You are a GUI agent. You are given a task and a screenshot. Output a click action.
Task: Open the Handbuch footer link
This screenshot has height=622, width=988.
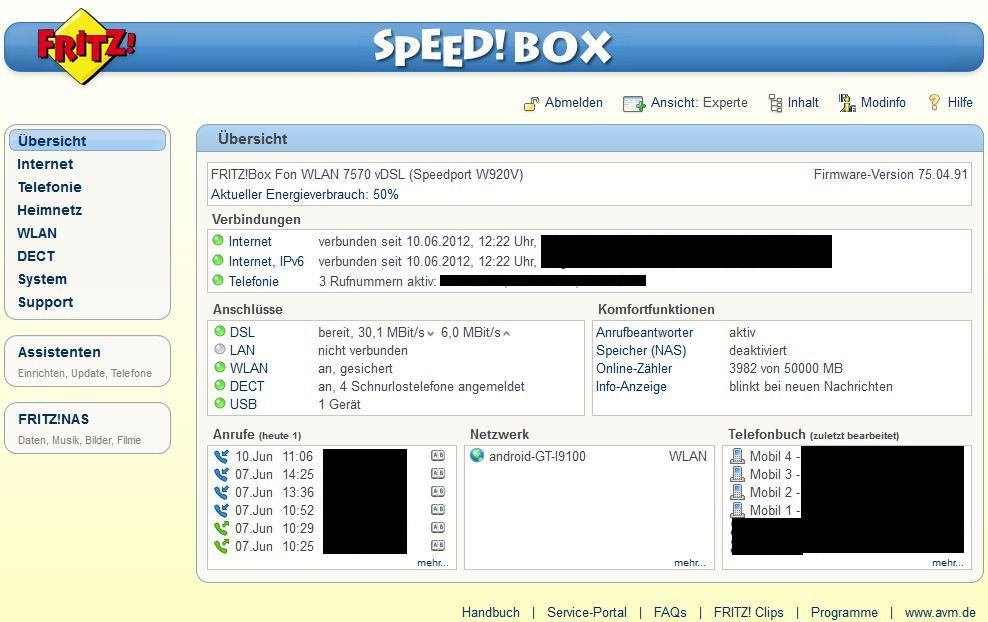[x=490, y=613]
